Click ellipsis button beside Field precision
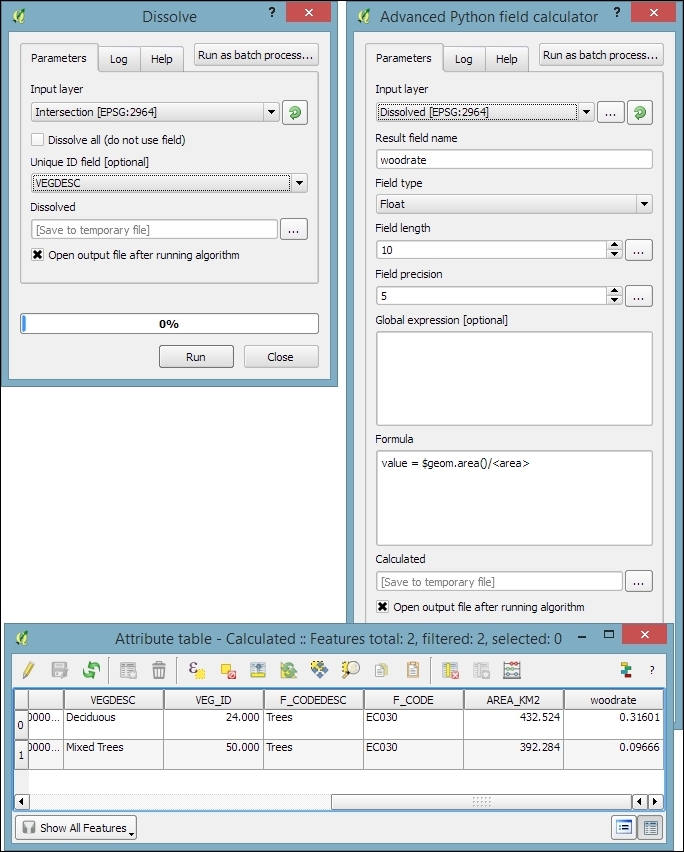 [639, 296]
